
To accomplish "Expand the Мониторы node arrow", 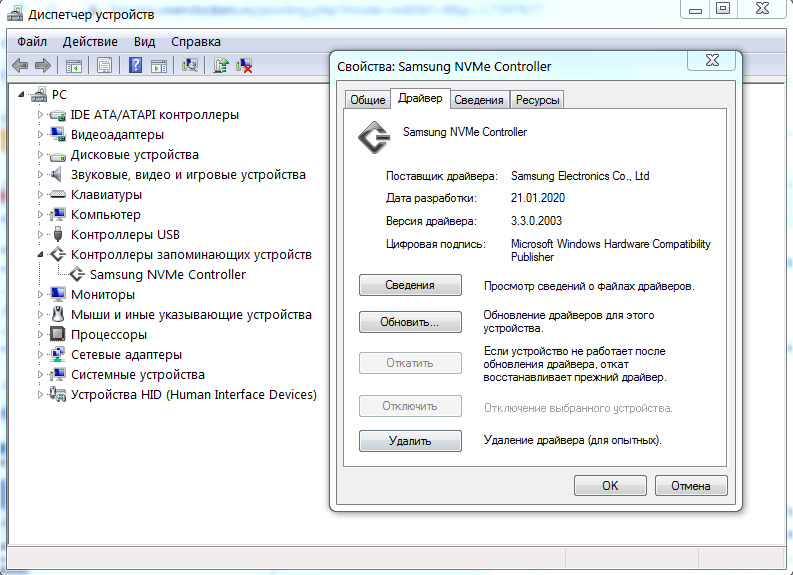I will [40, 294].
